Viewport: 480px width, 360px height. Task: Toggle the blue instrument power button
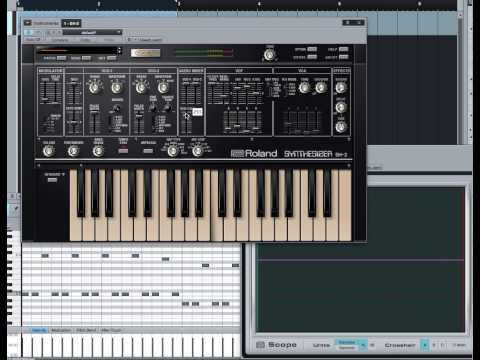coord(29,32)
